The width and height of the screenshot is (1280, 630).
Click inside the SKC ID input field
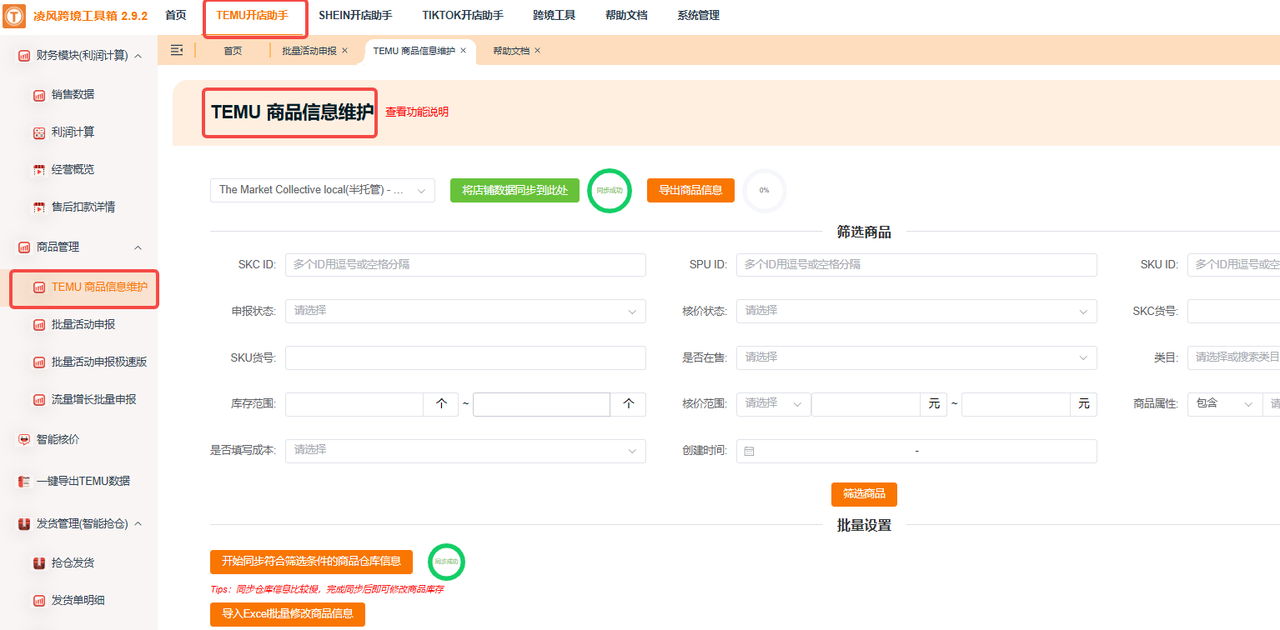point(465,264)
